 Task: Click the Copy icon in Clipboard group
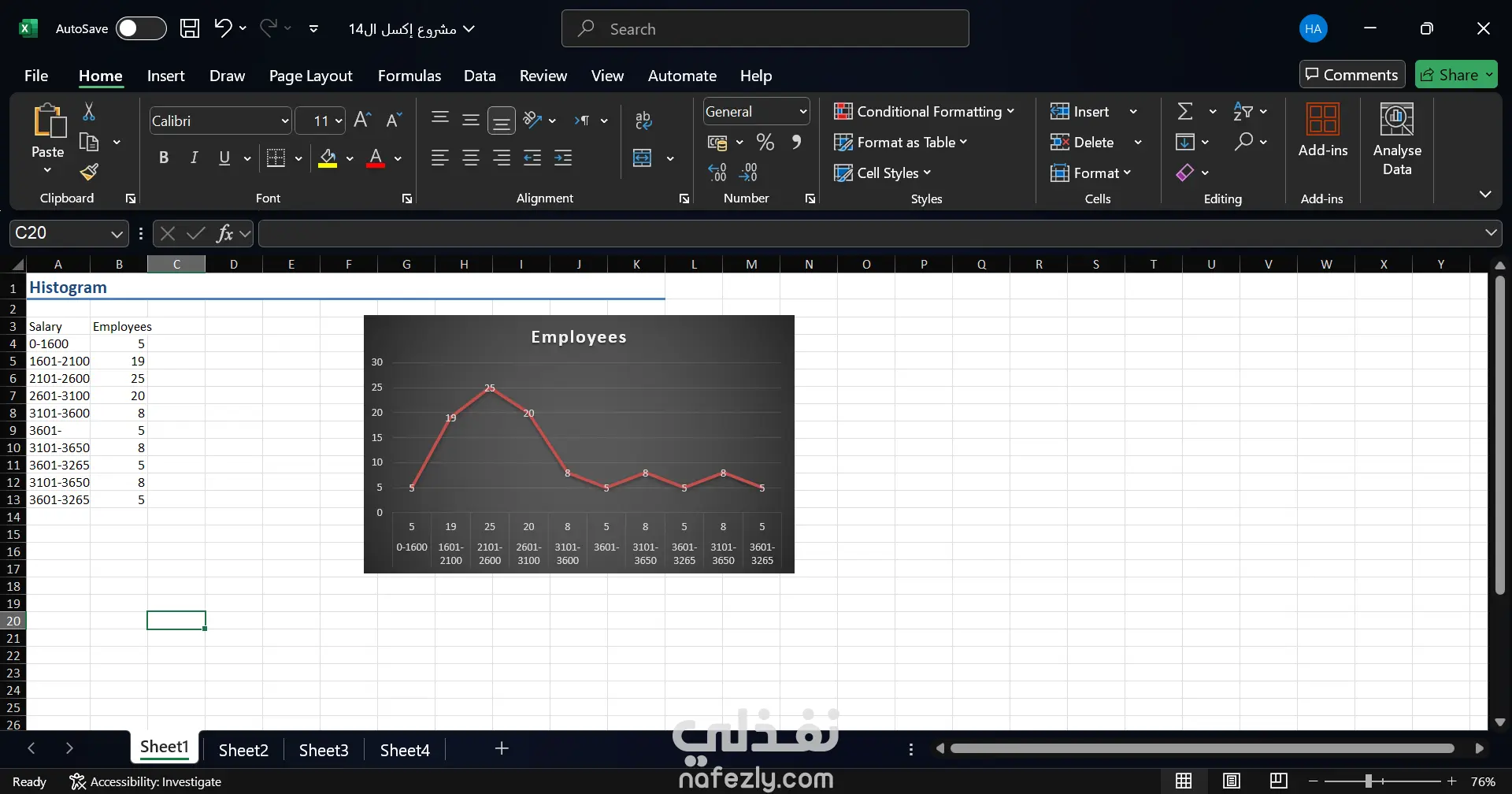click(89, 143)
